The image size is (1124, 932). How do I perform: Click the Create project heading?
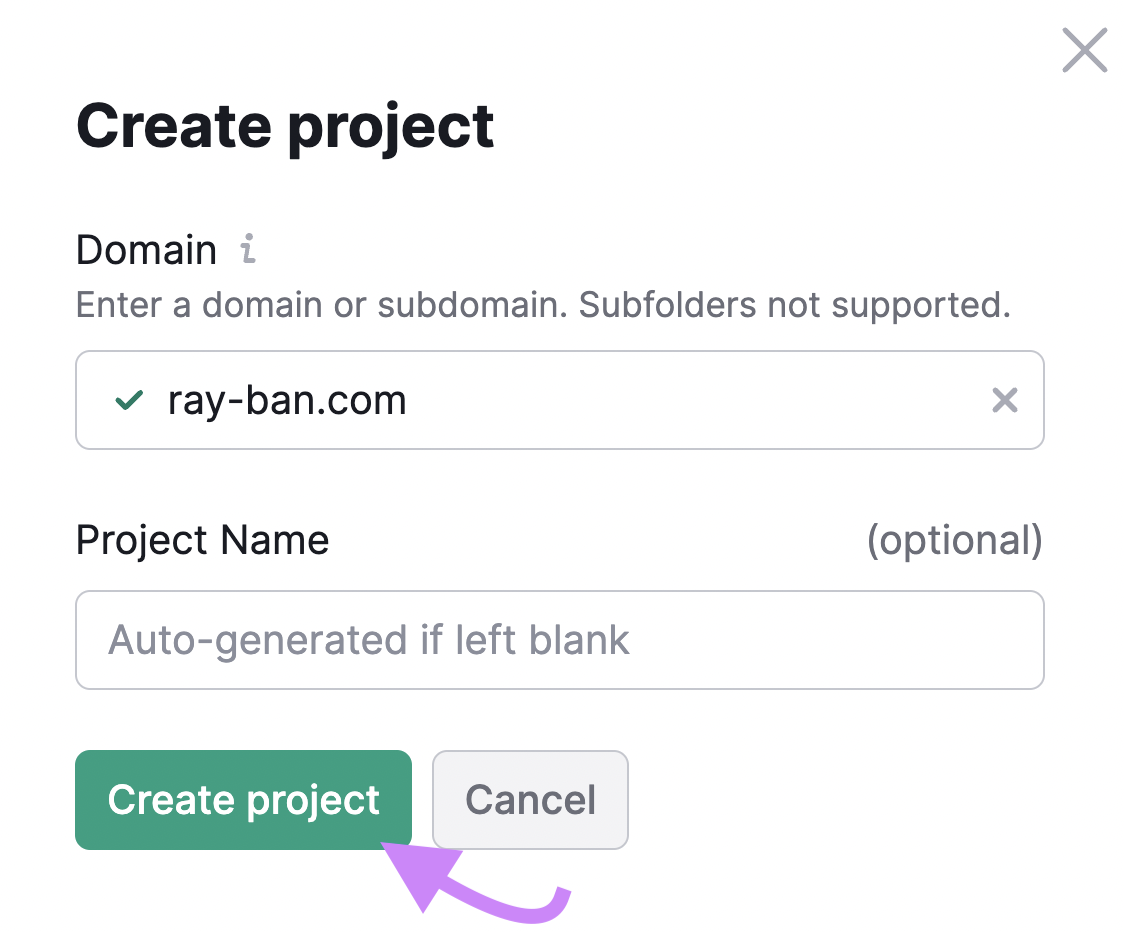point(284,125)
